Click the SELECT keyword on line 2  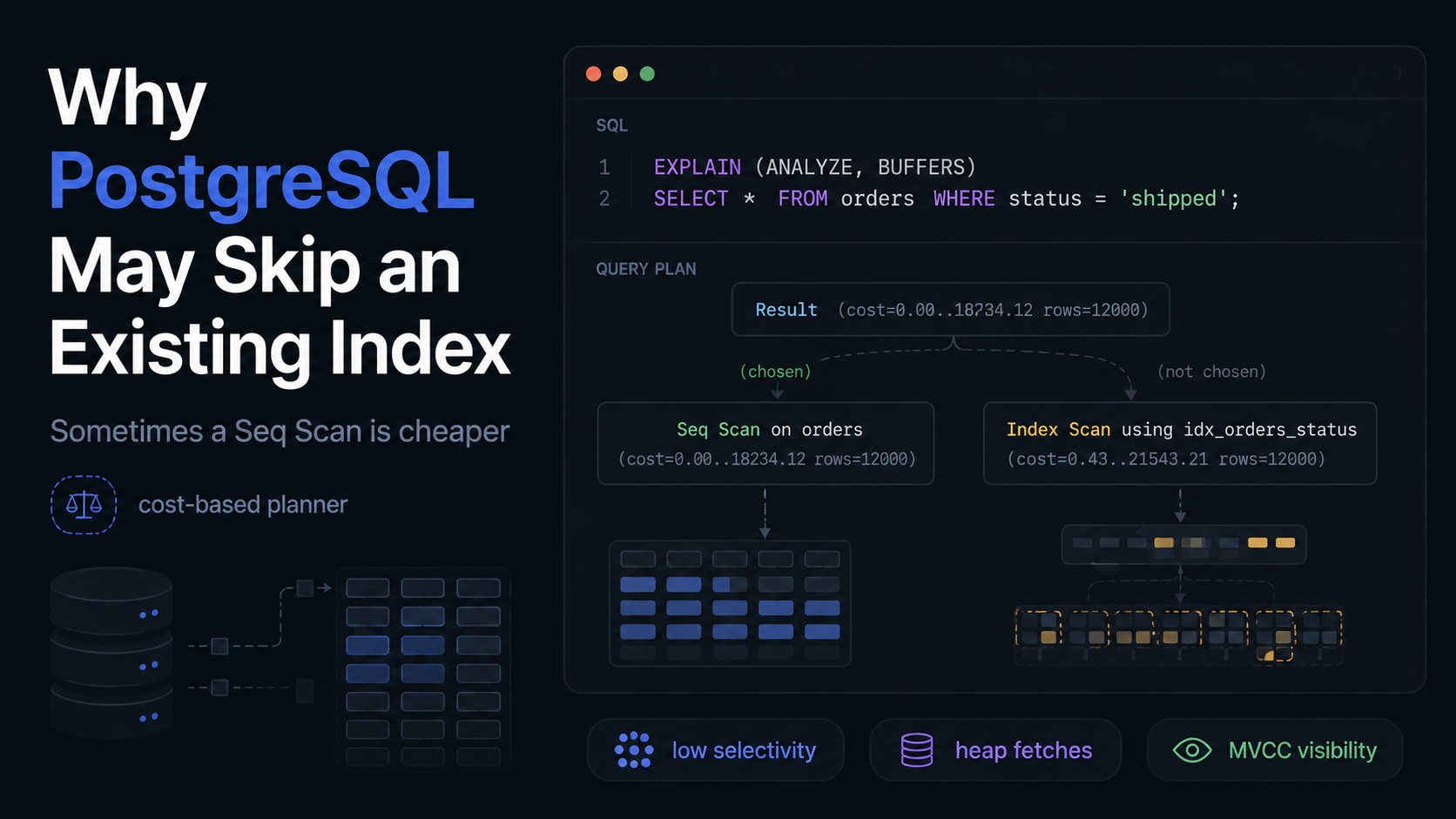click(691, 198)
